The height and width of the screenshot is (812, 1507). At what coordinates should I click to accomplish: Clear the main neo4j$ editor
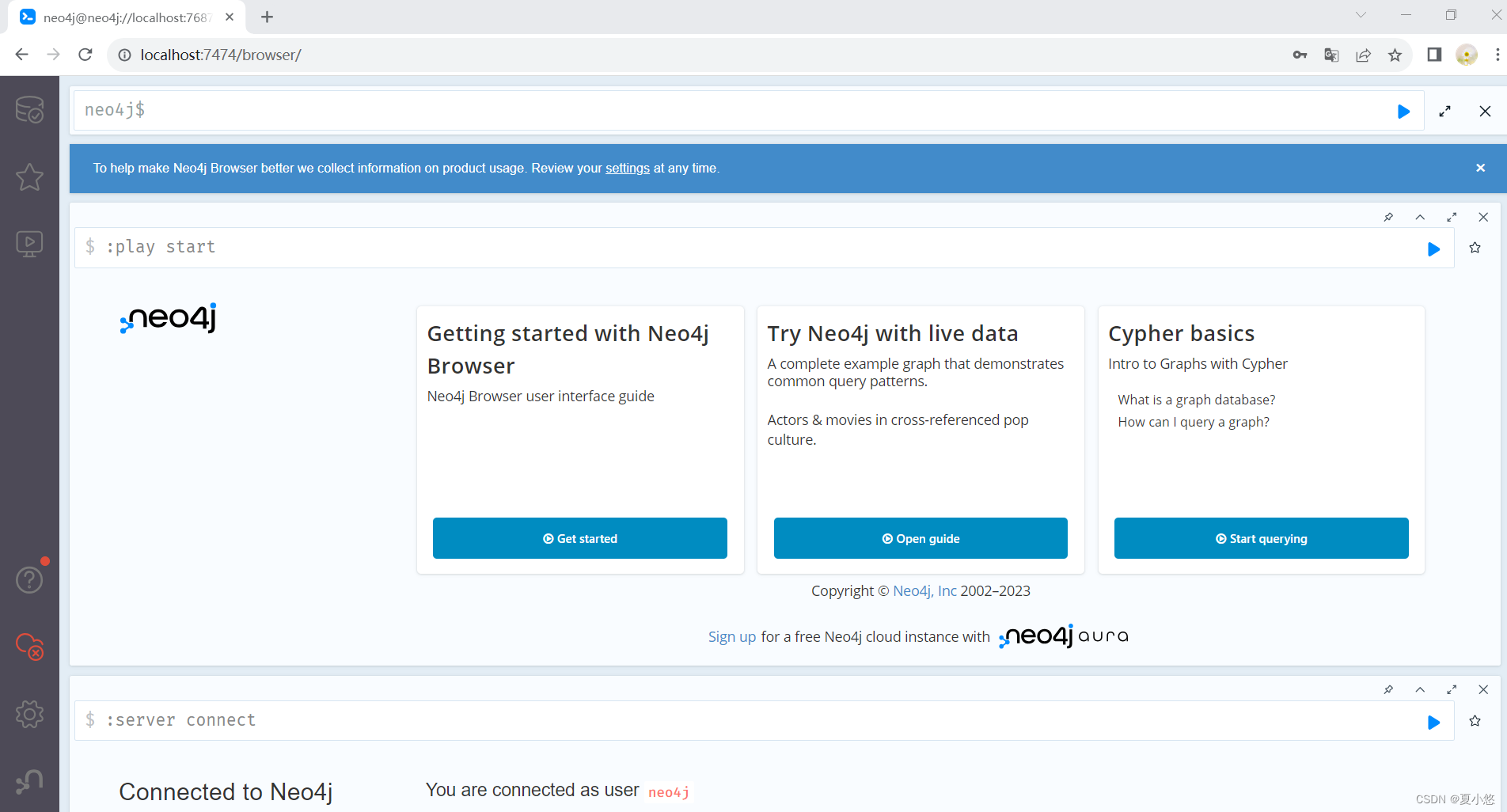coord(1485,112)
